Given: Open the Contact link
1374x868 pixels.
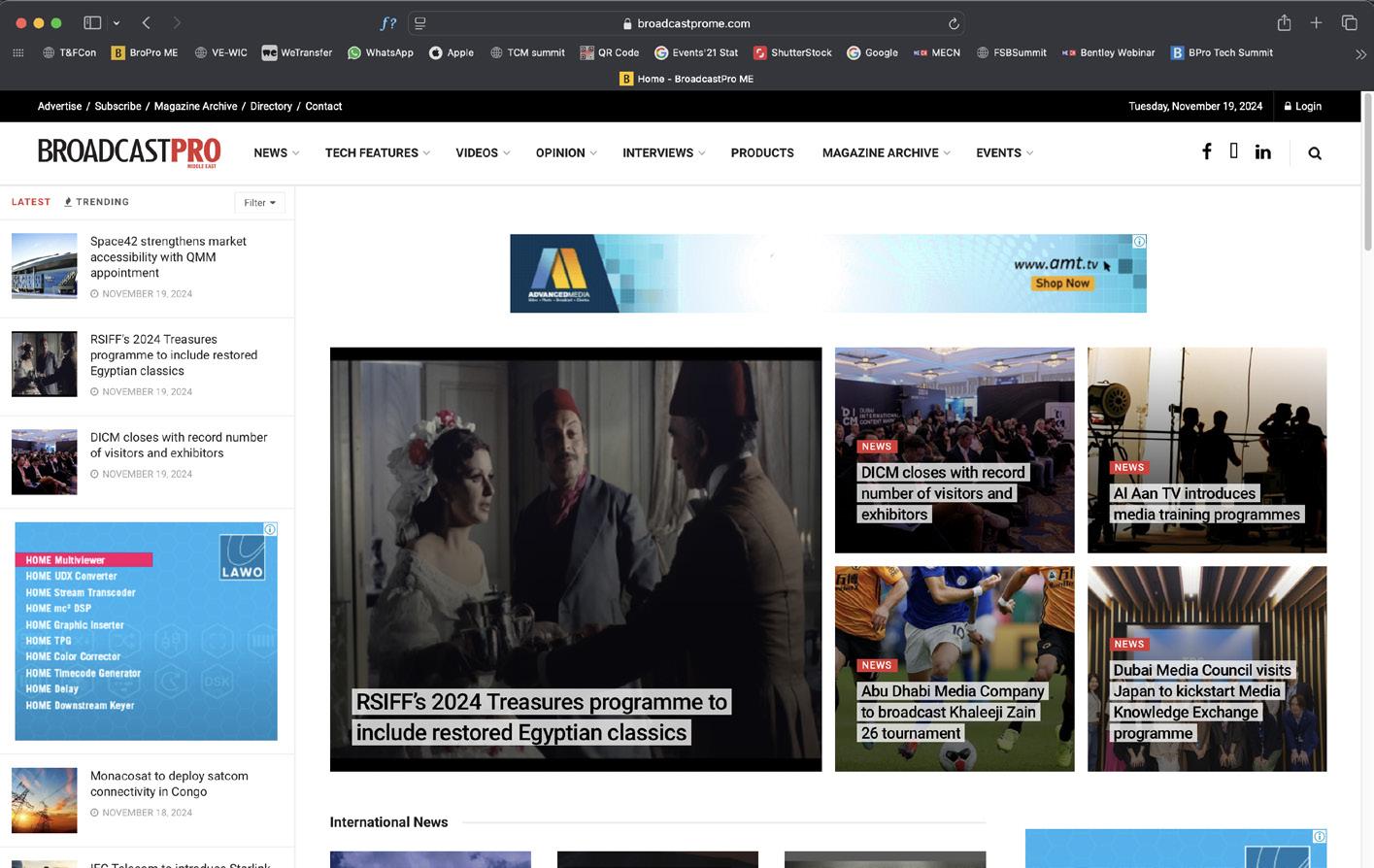Looking at the screenshot, I should coord(323,106).
